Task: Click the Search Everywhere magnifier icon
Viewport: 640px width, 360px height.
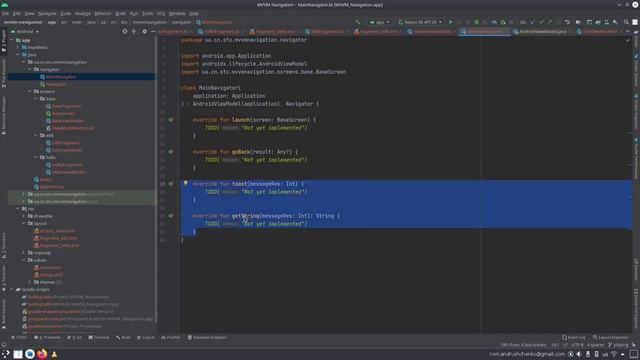Action: click(x=626, y=22)
